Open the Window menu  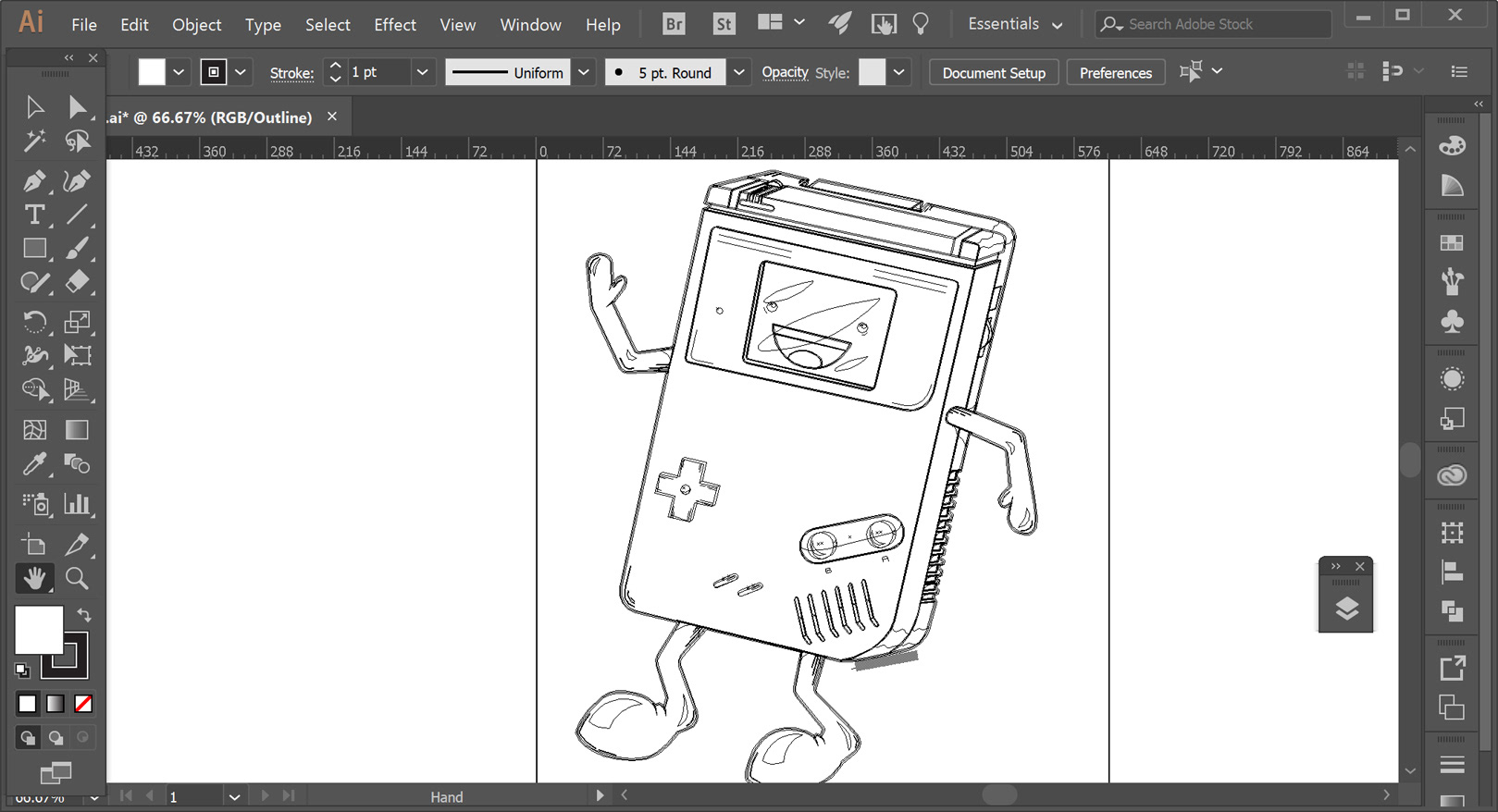pos(531,25)
